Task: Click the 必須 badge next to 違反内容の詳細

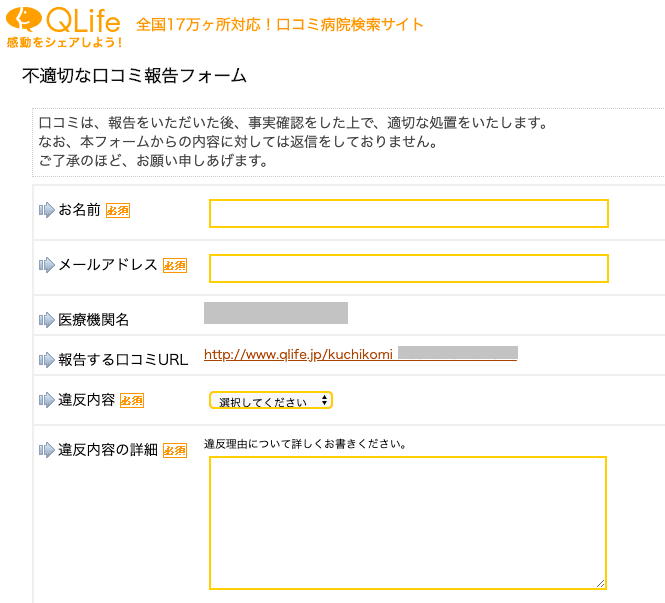Action: (175, 450)
